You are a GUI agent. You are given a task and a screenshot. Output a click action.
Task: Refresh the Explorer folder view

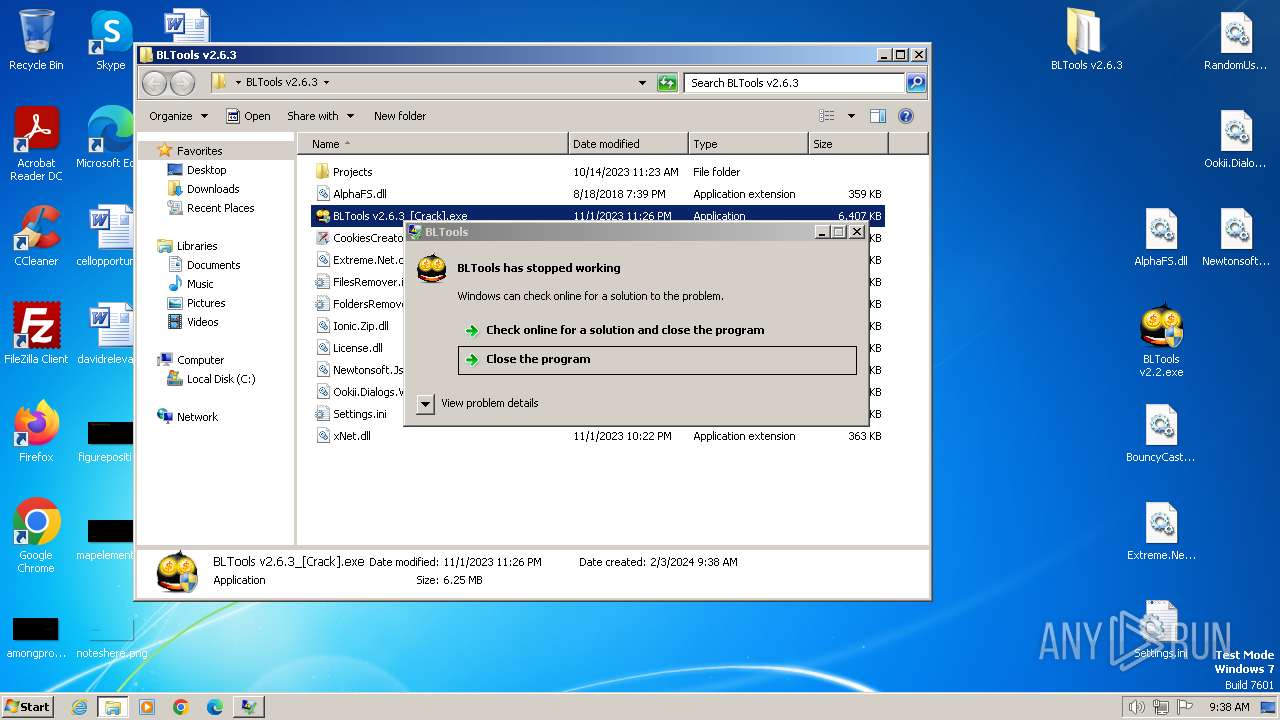[667, 83]
